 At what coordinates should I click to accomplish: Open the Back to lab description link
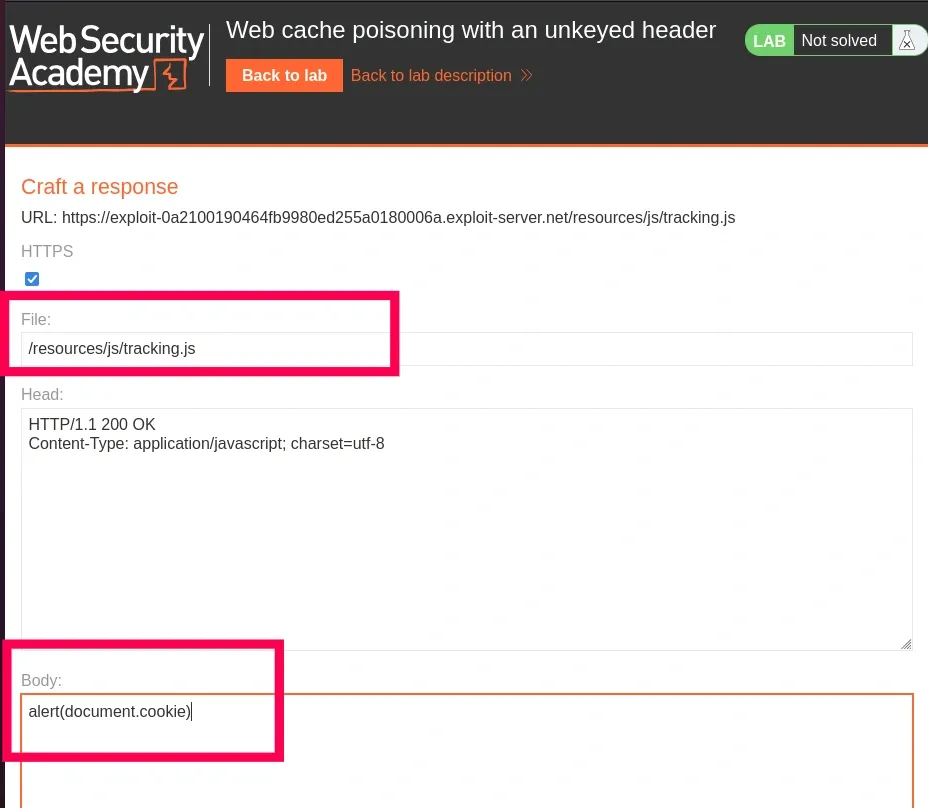431,75
